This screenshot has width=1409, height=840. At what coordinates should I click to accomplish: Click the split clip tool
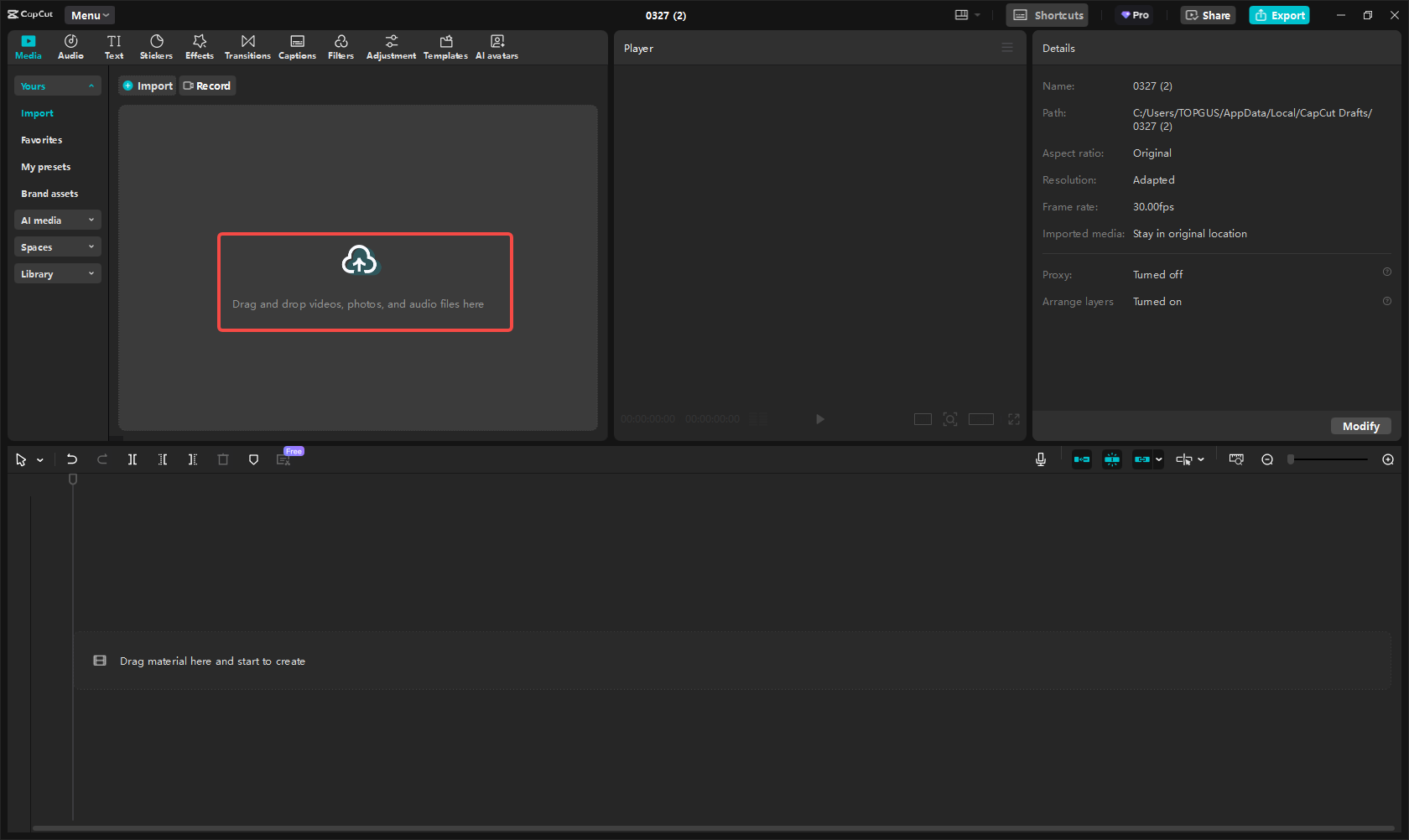[133, 459]
